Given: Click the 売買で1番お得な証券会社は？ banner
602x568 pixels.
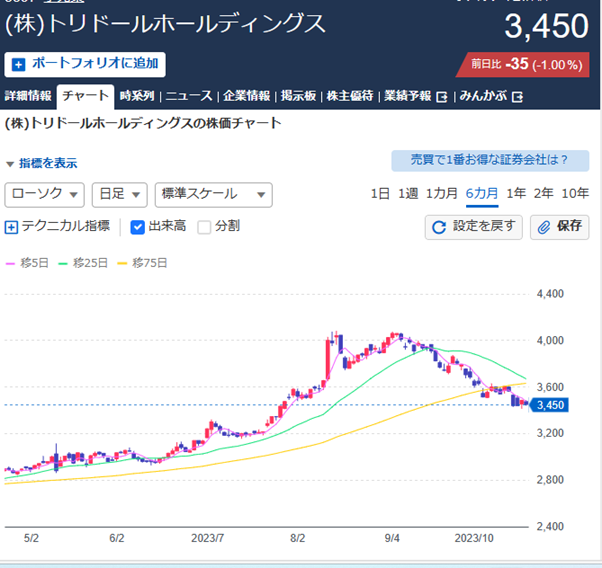Looking at the screenshot, I should pyautogui.click(x=490, y=161).
